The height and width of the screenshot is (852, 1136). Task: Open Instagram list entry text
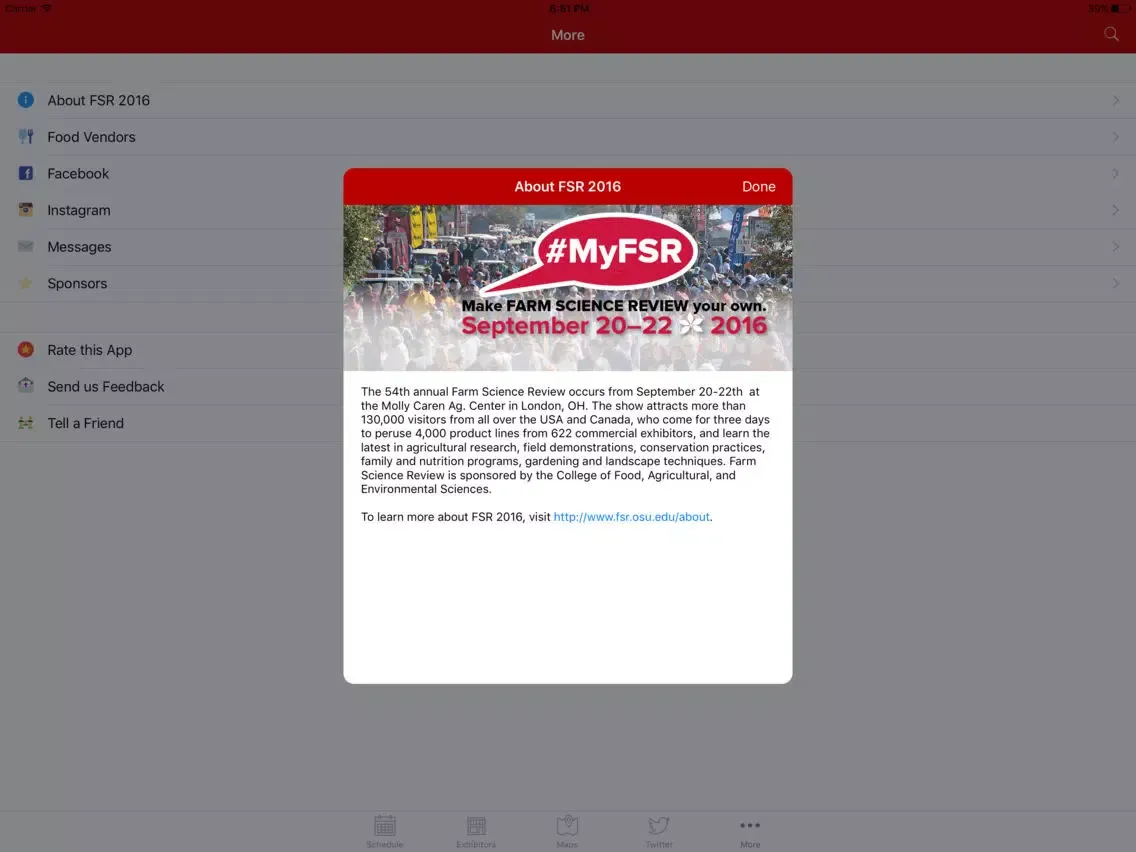[x=79, y=210]
